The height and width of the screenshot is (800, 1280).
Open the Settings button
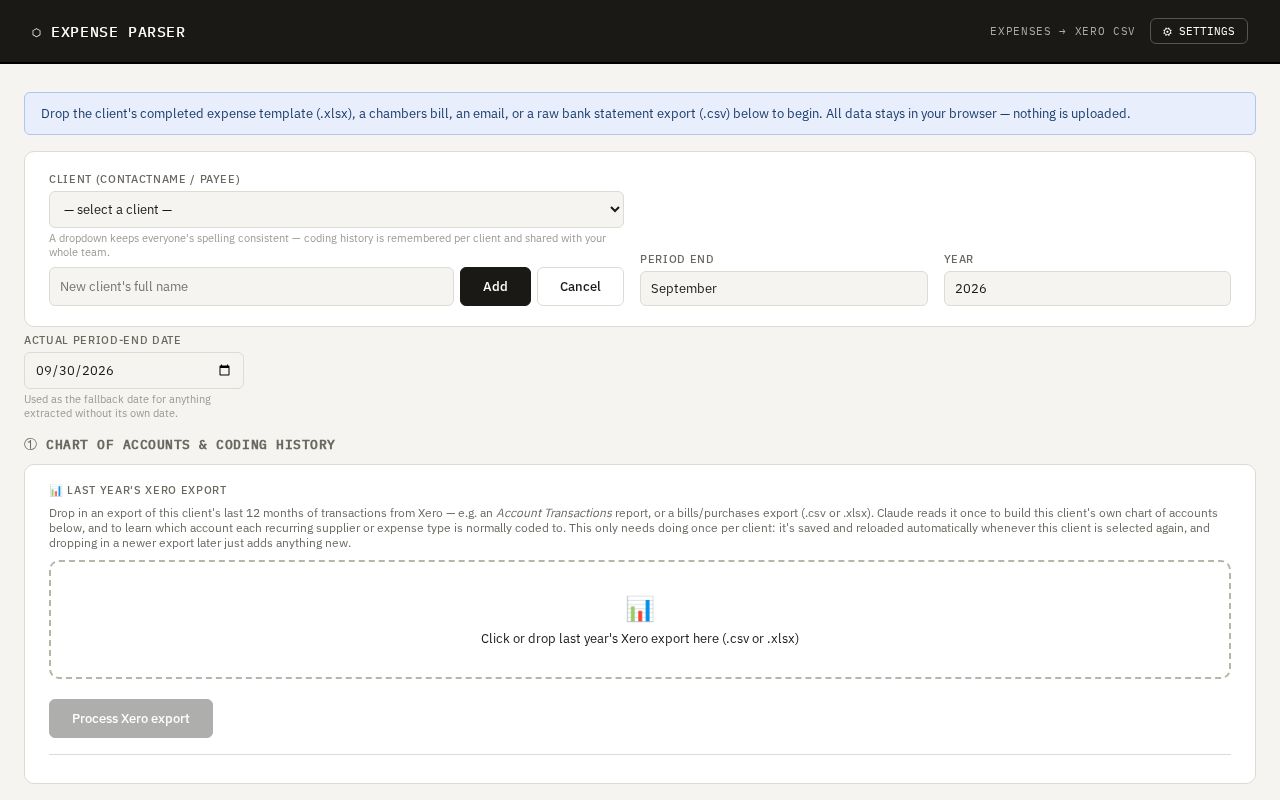(1198, 31)
